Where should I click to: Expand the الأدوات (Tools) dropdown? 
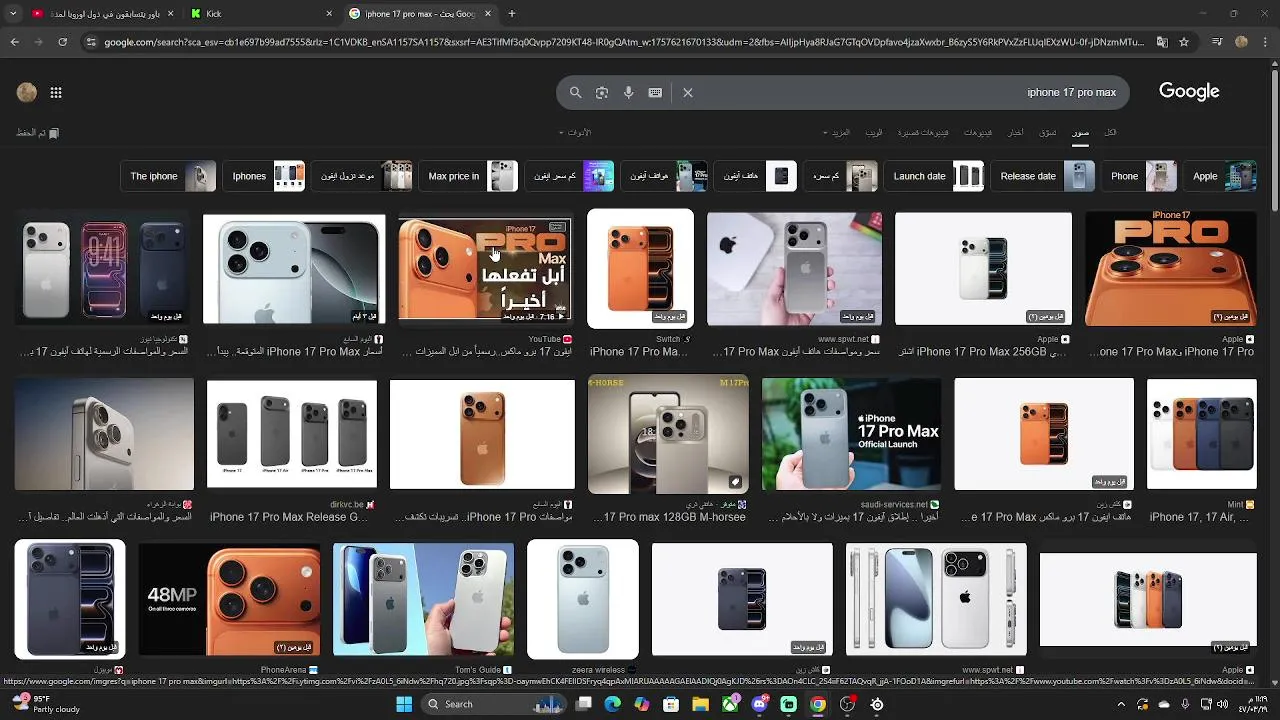coord(575,132)
